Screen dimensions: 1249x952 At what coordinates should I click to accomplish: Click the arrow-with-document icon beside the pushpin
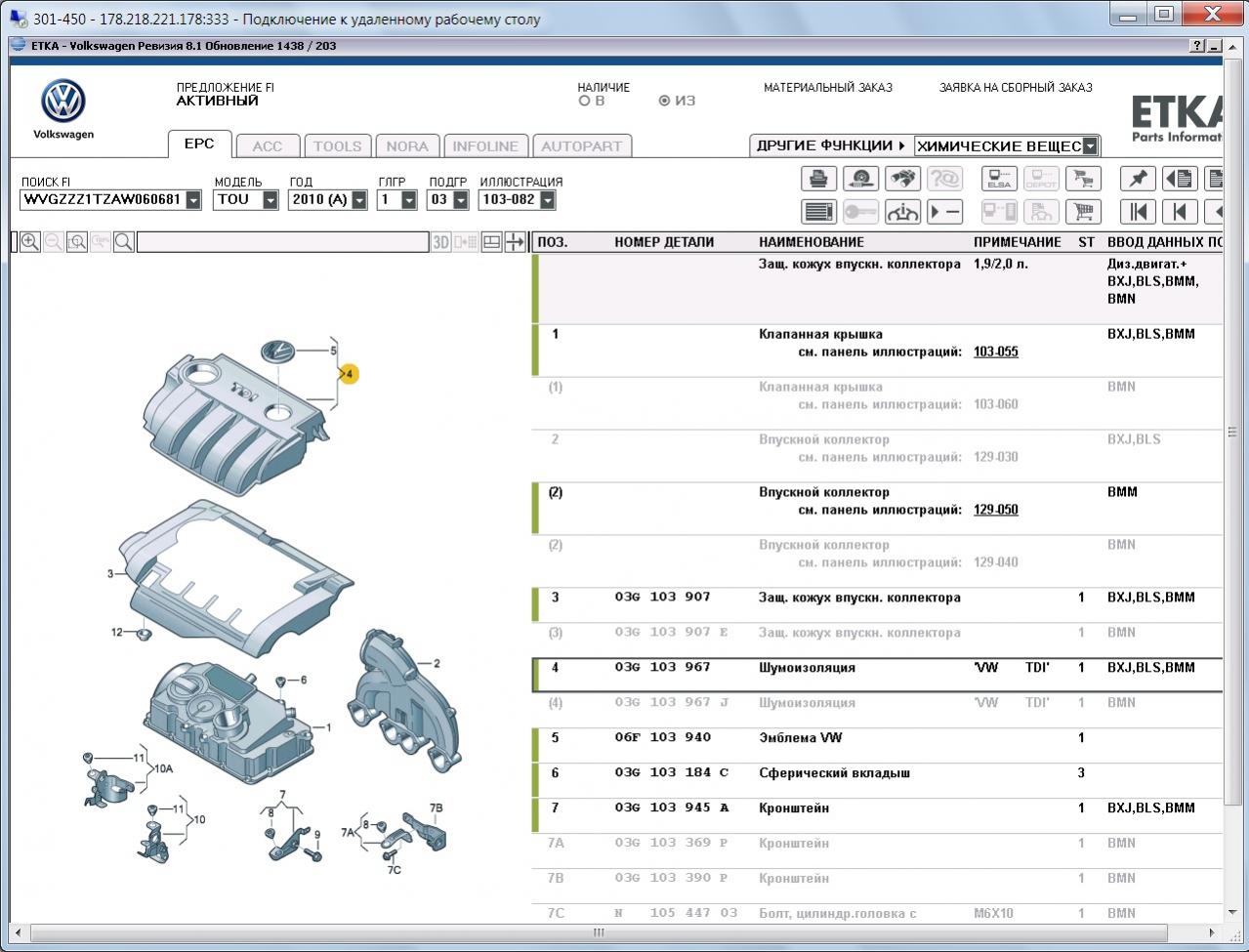pos(1180,179)
